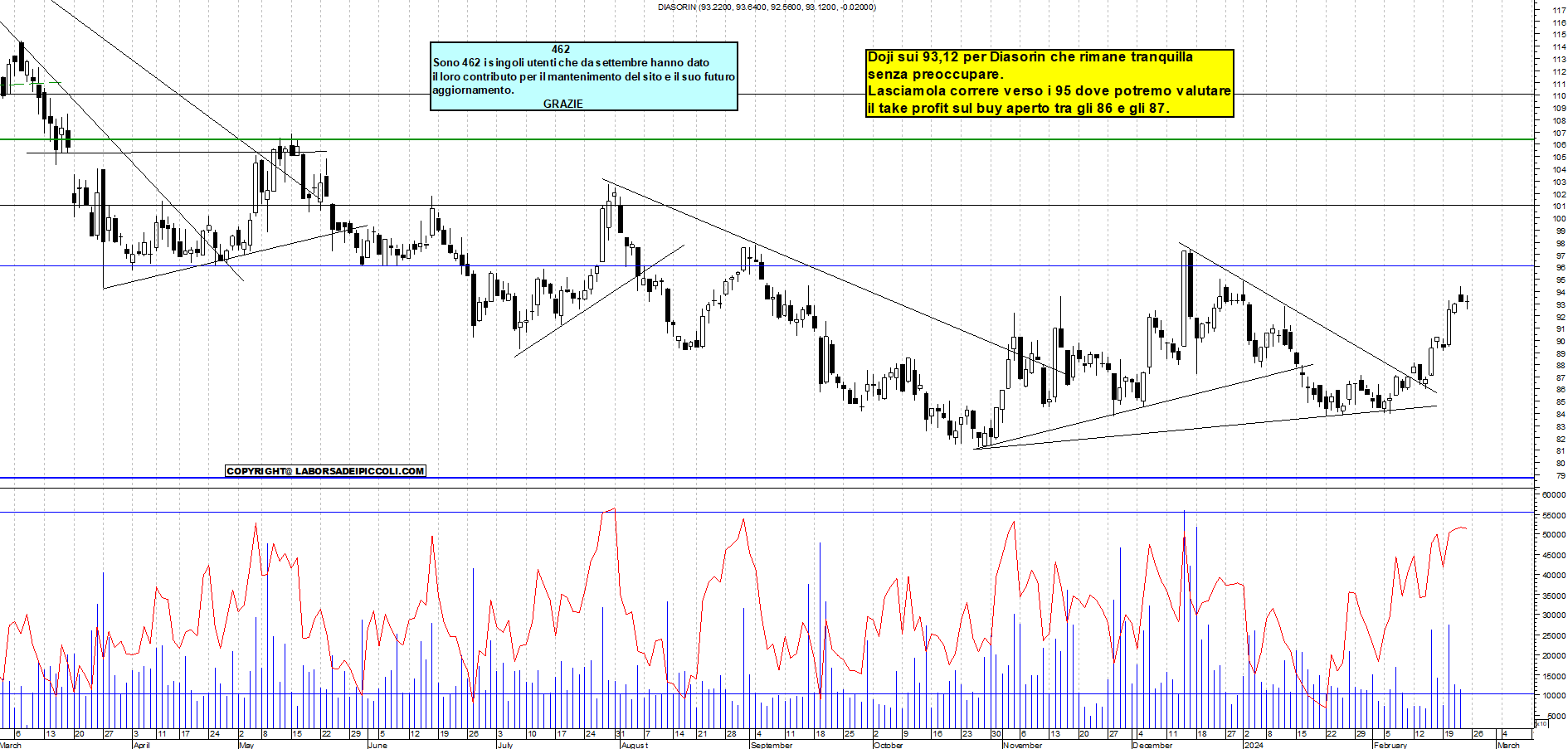Click the February month label on time axis
The image size is (1568, 749).
pyautogui.click(x=1390, y=745)
